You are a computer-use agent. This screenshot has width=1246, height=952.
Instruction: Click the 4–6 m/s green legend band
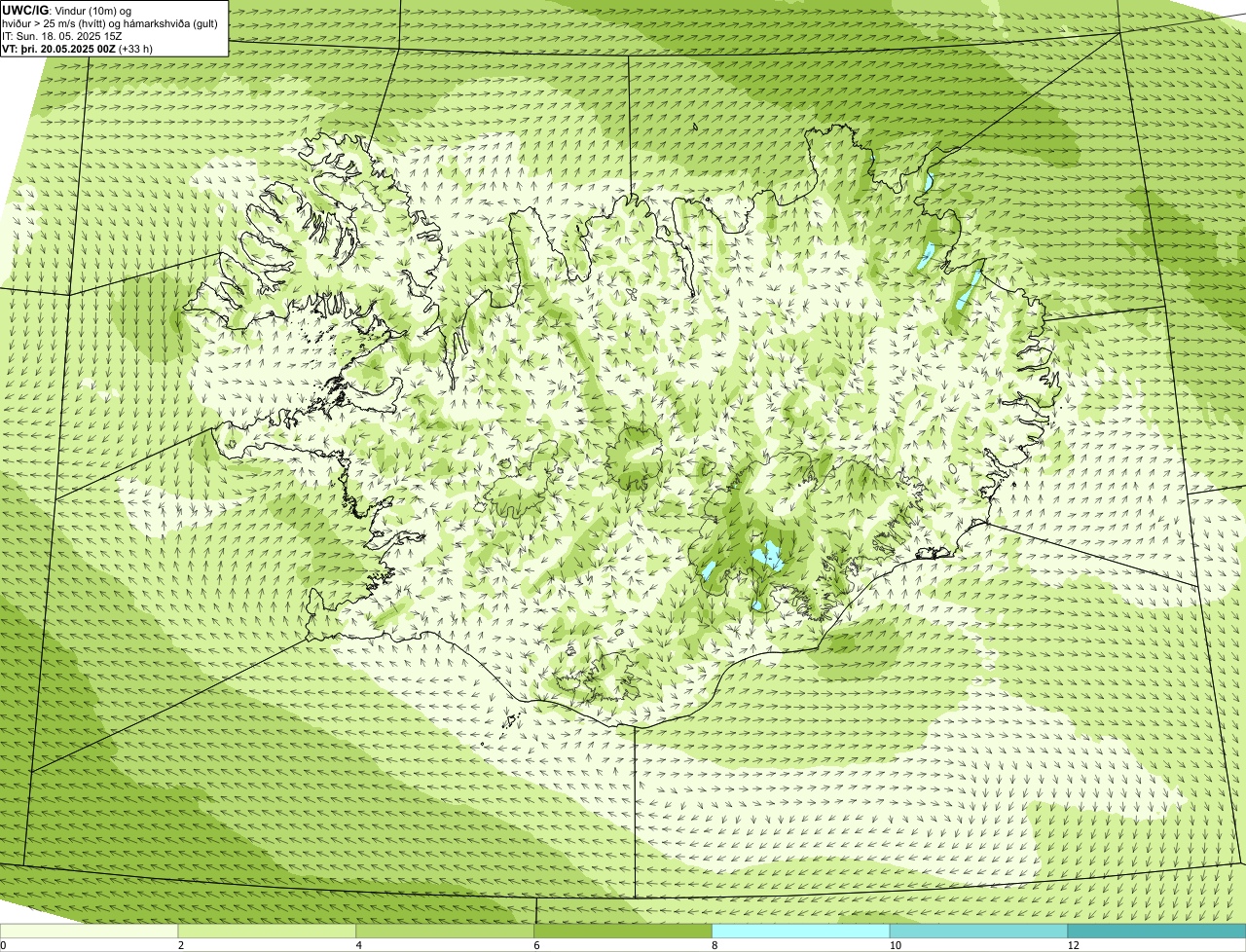point(446,931)
